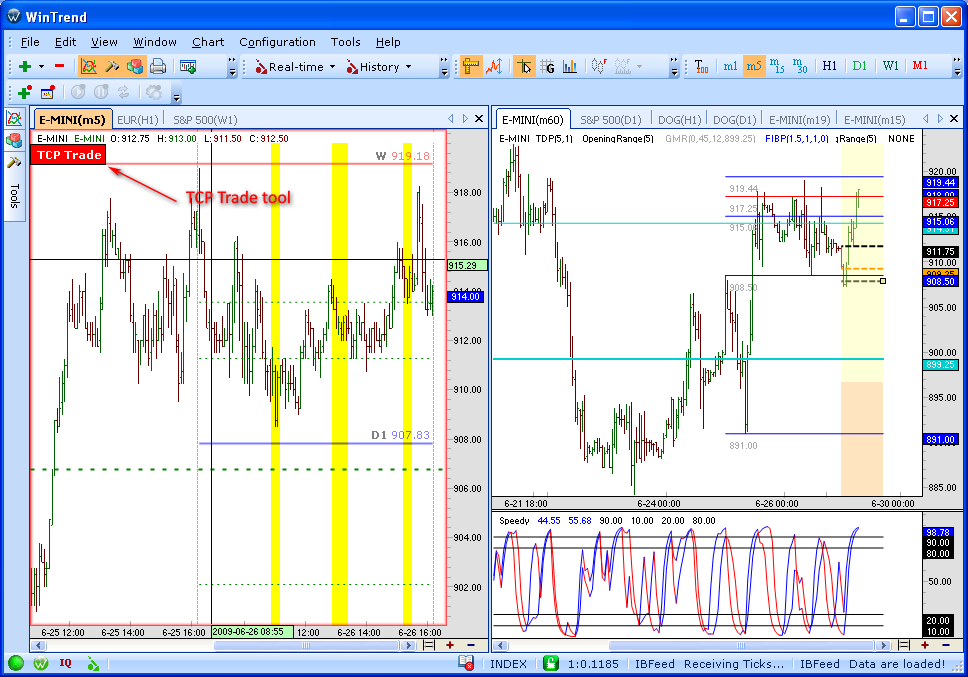Toggle the ruler measuring tool icon

[471, 67]
